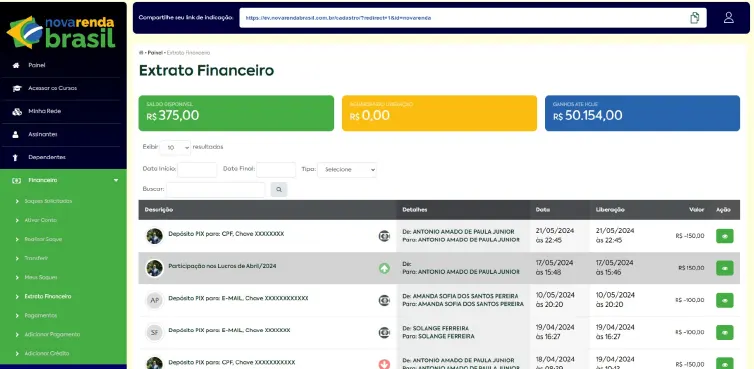Click the avatar on the 21/05/2024 deposit row
754x369 pixels.
(154, 236)
